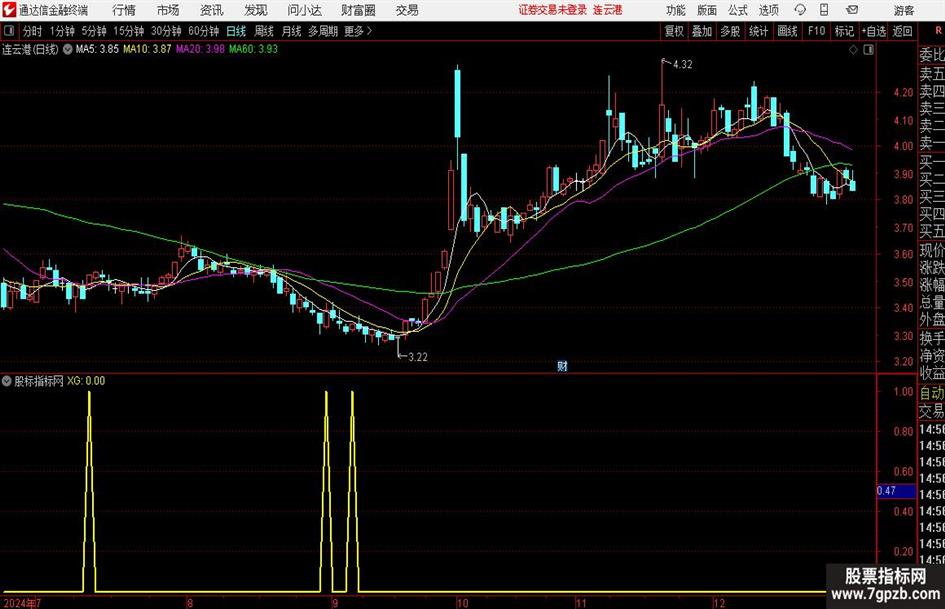
Task: Click the 返回 back button
Action: point(902,31)
